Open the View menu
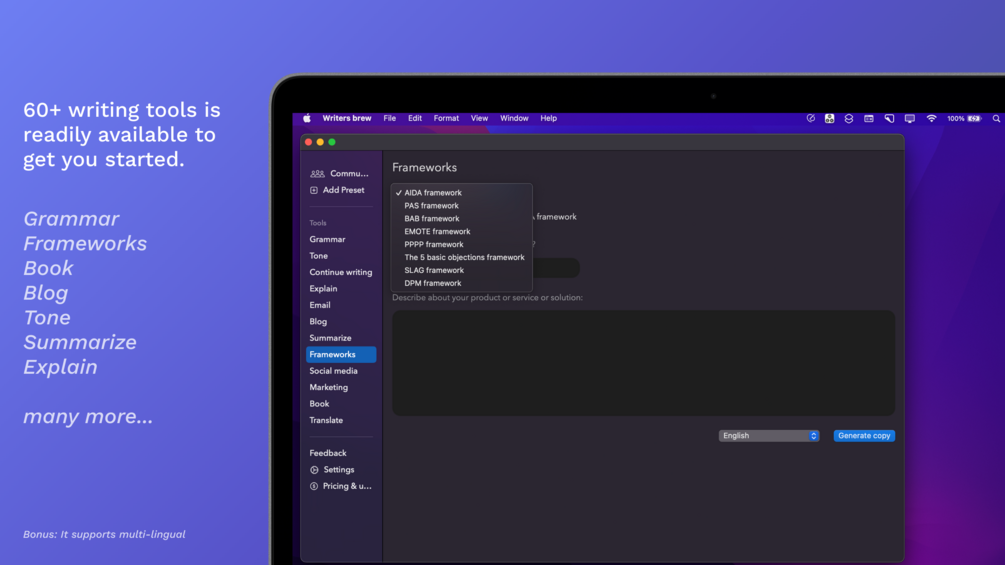This screenshot has height=565, width=1005. pos(479,118)
